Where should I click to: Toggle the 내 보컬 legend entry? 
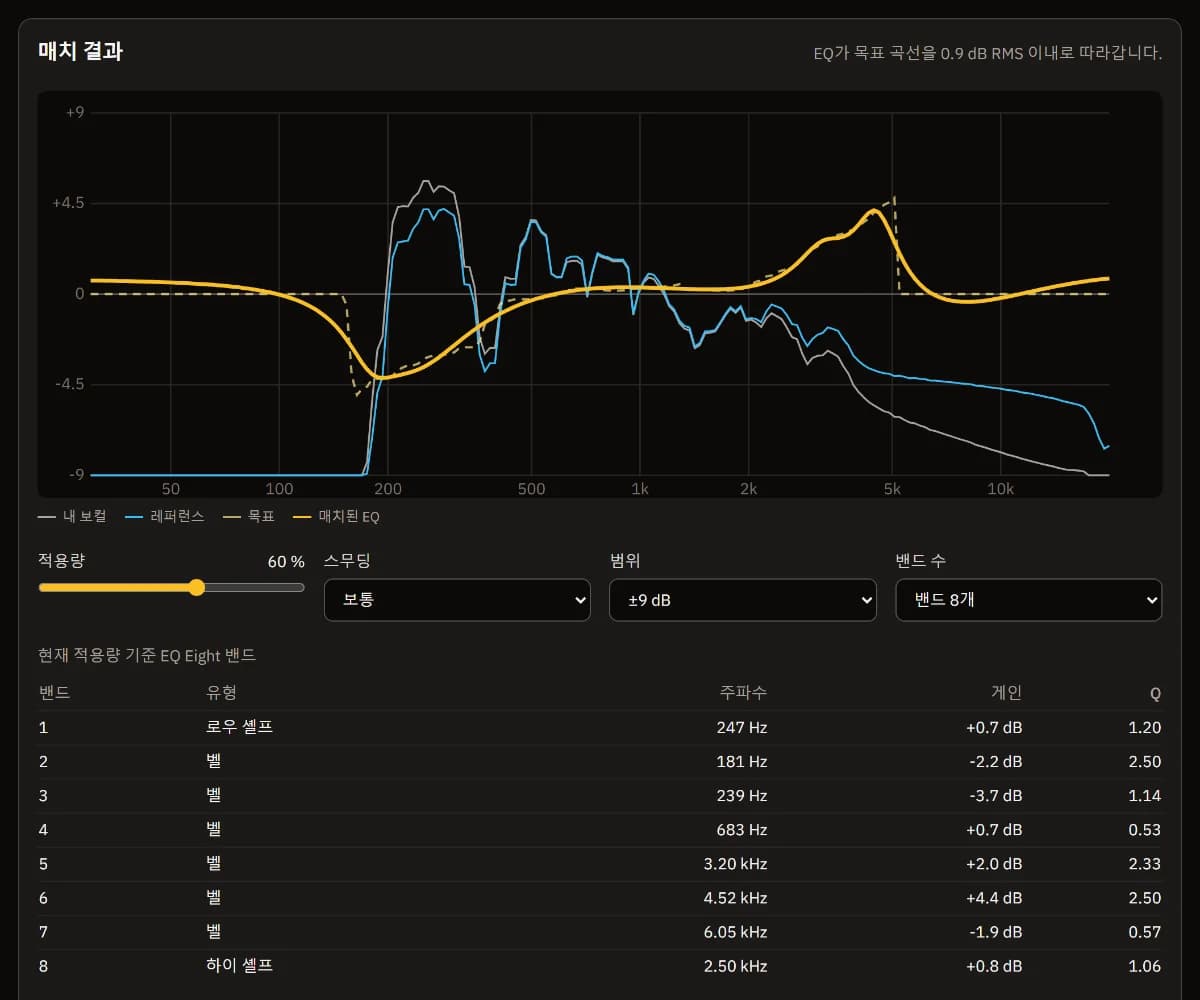pos(71,517)
